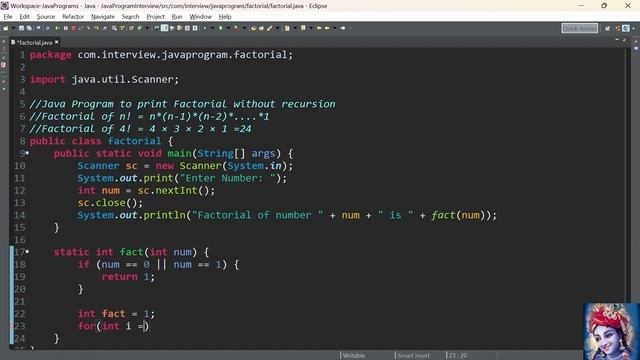Close the factorial.java tab

click(x=56, y=42)
